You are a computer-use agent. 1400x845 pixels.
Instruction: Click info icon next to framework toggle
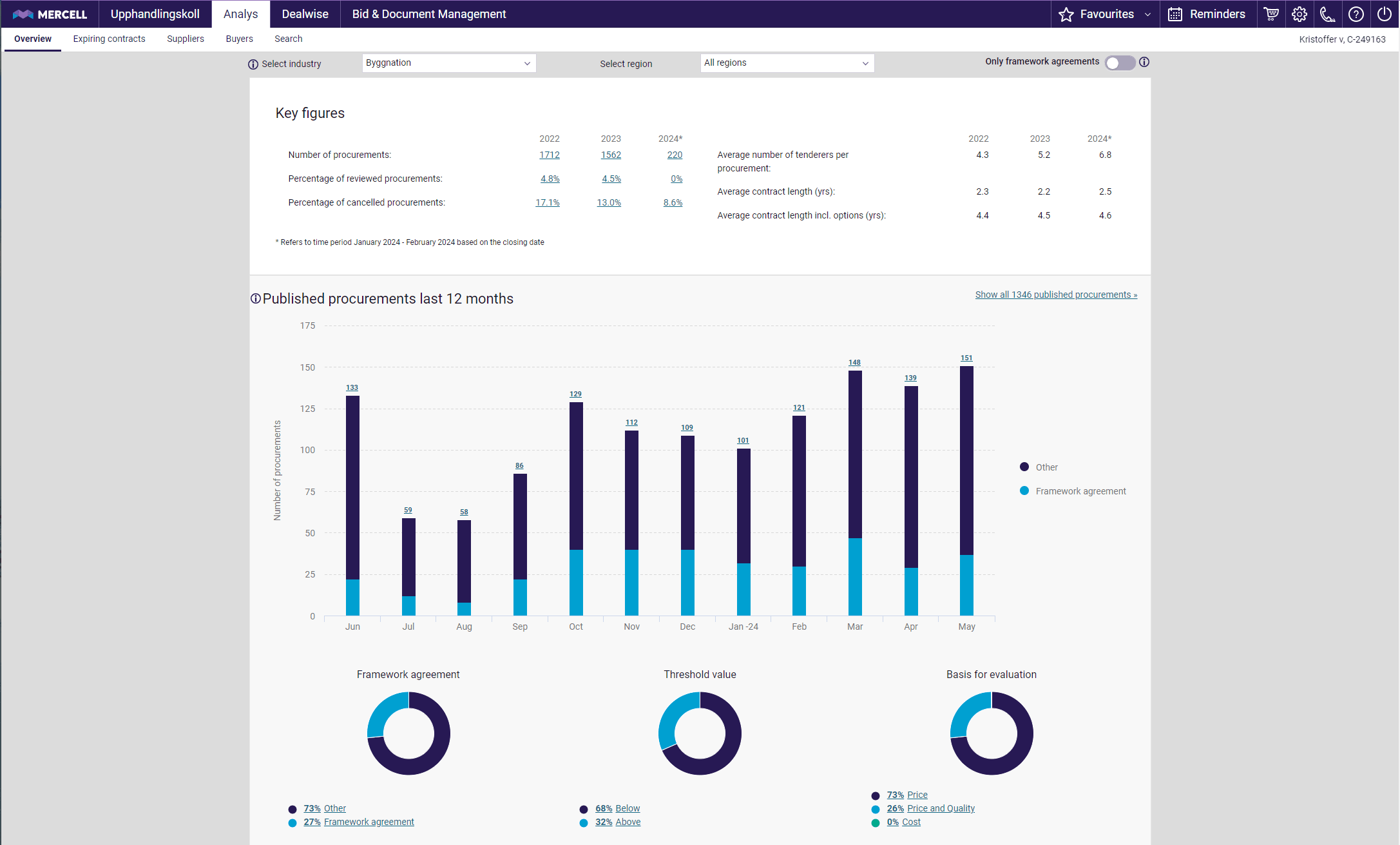click(1144, 62)
